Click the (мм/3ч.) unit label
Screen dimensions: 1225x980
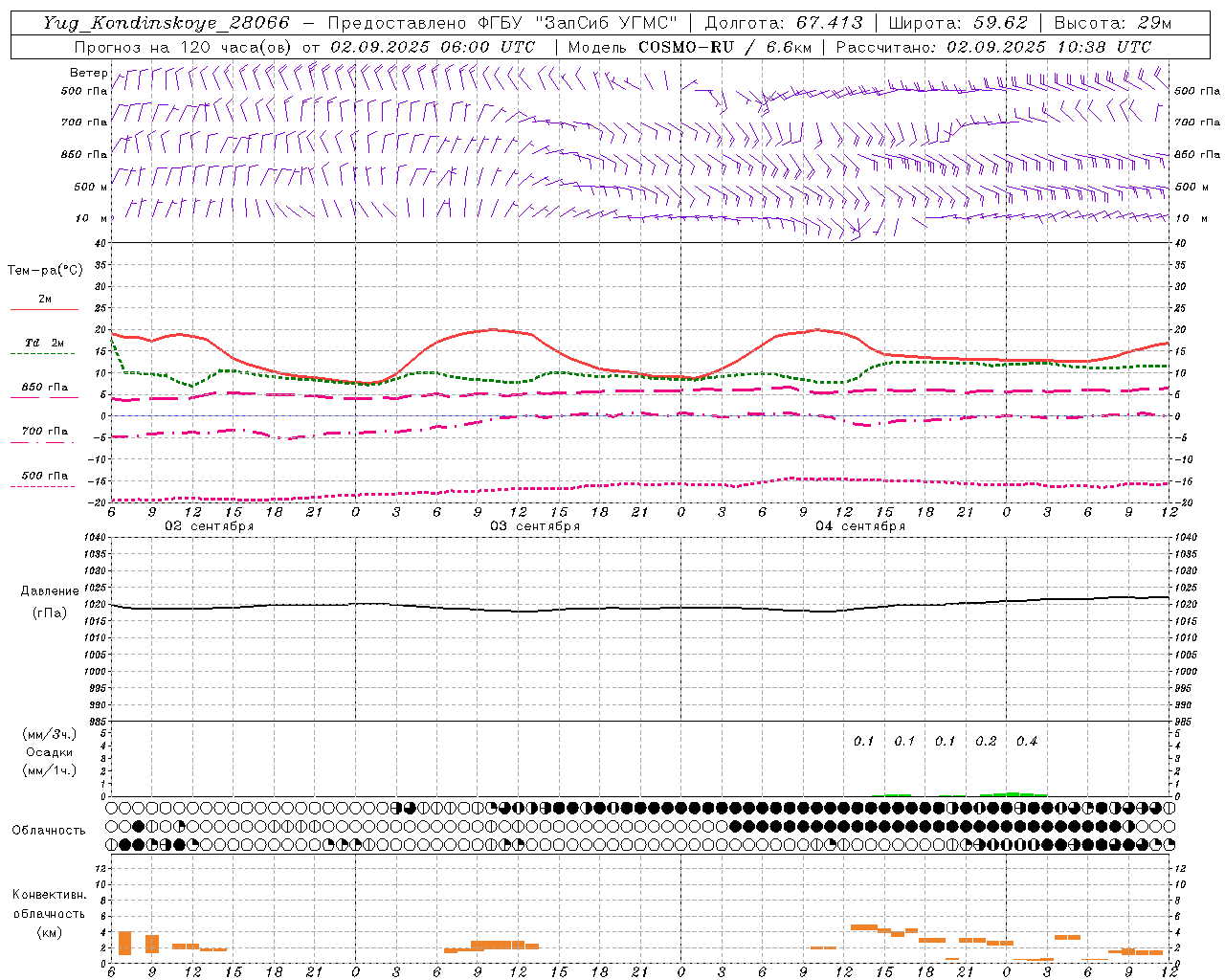click(49, 734)
